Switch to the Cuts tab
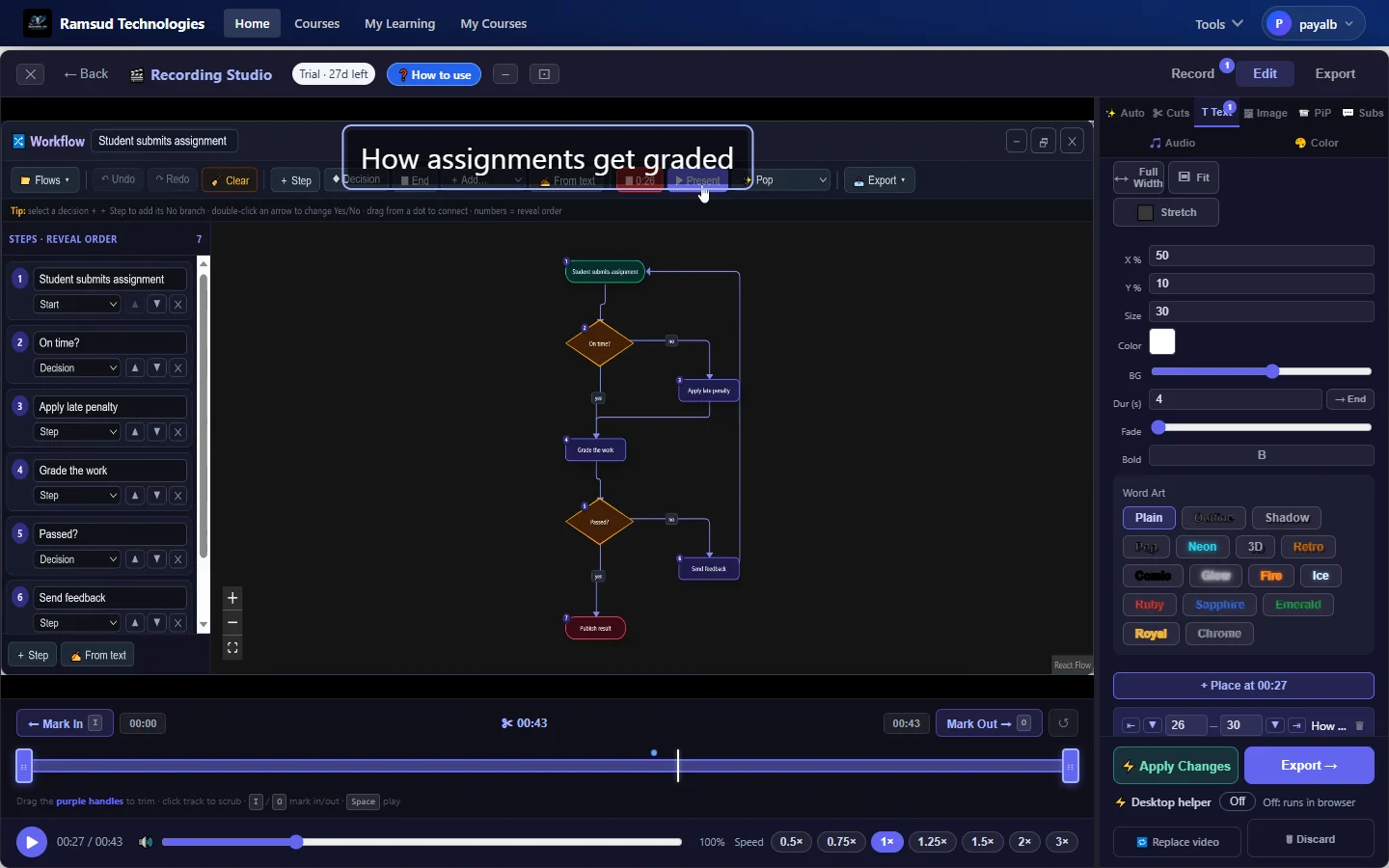This screenshot has height=868, width=1389. pyautogui.click(x=1172, y=113)
